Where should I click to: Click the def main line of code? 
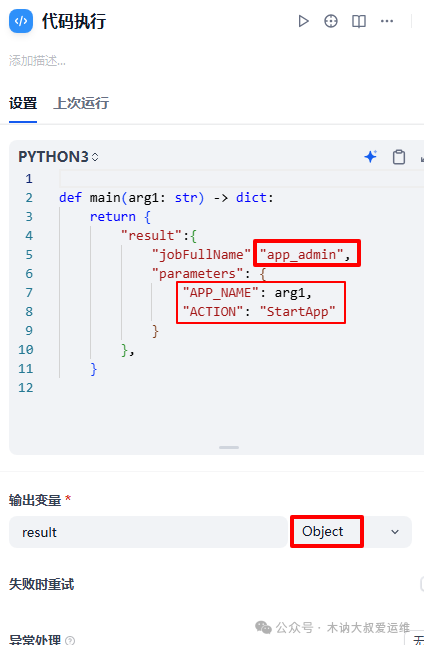(166, 197)
